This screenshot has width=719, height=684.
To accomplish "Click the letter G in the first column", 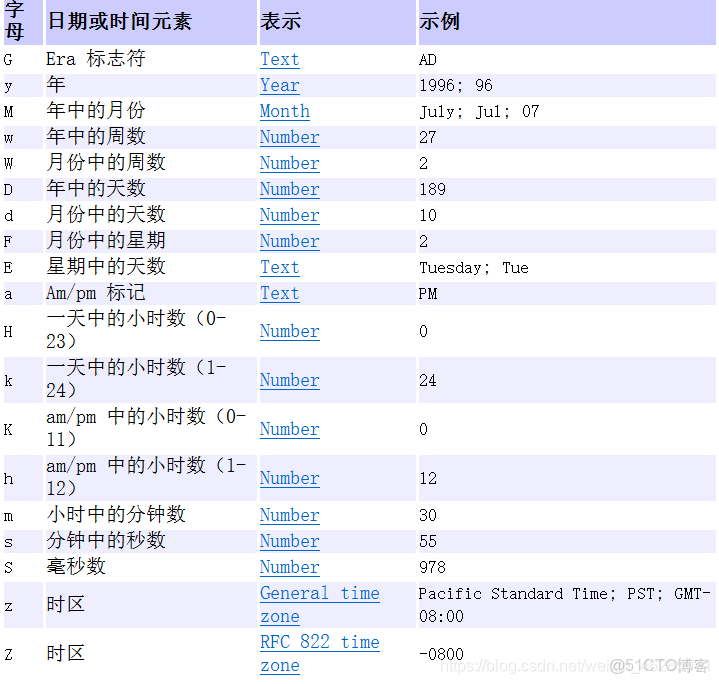I will click(8, 60).
